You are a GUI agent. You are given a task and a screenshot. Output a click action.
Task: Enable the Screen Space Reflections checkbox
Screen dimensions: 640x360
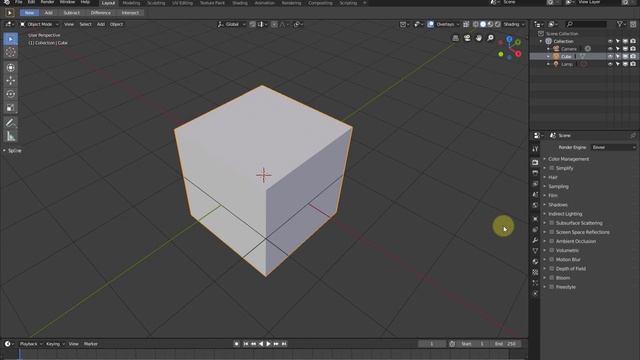pyautogui.click(x=551, y=232)
